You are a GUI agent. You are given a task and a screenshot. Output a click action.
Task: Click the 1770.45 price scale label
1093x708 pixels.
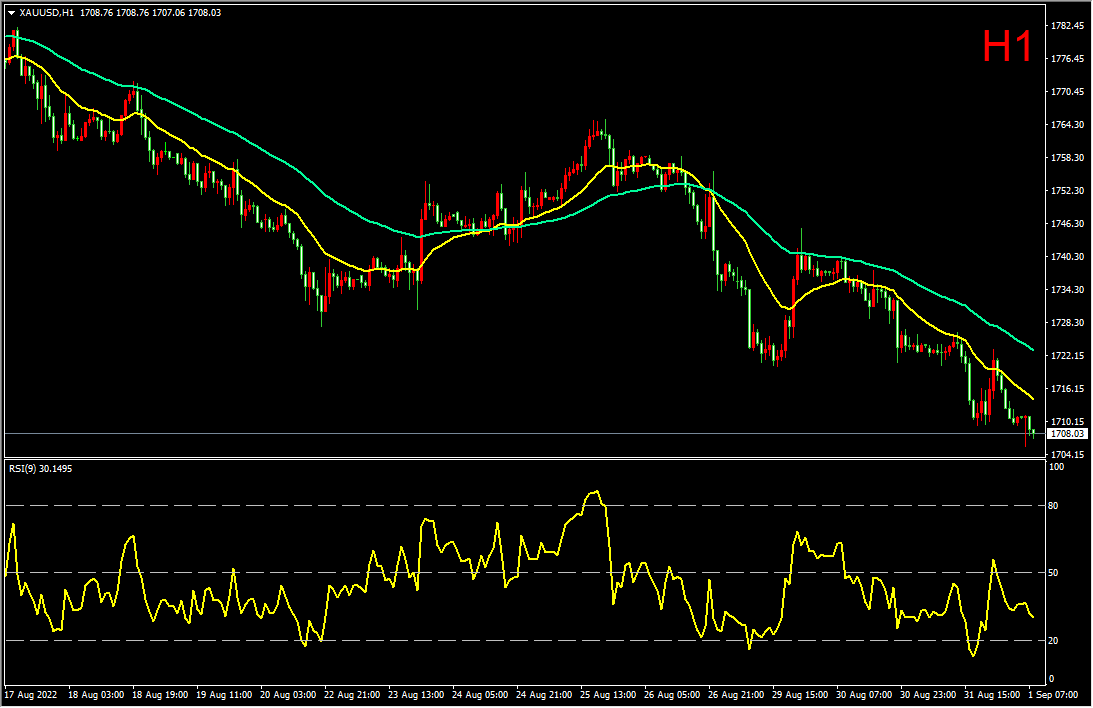click(1067, 91)
